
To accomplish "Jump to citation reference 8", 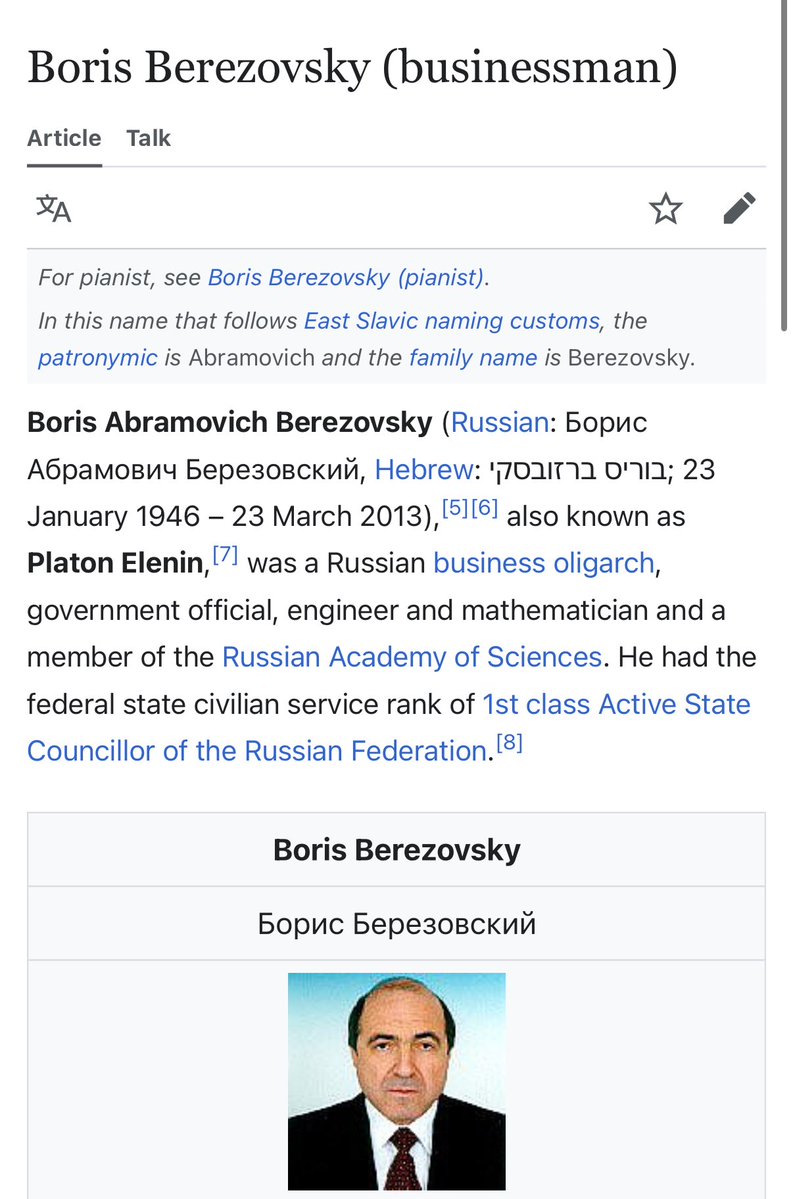I will [509, 743].
